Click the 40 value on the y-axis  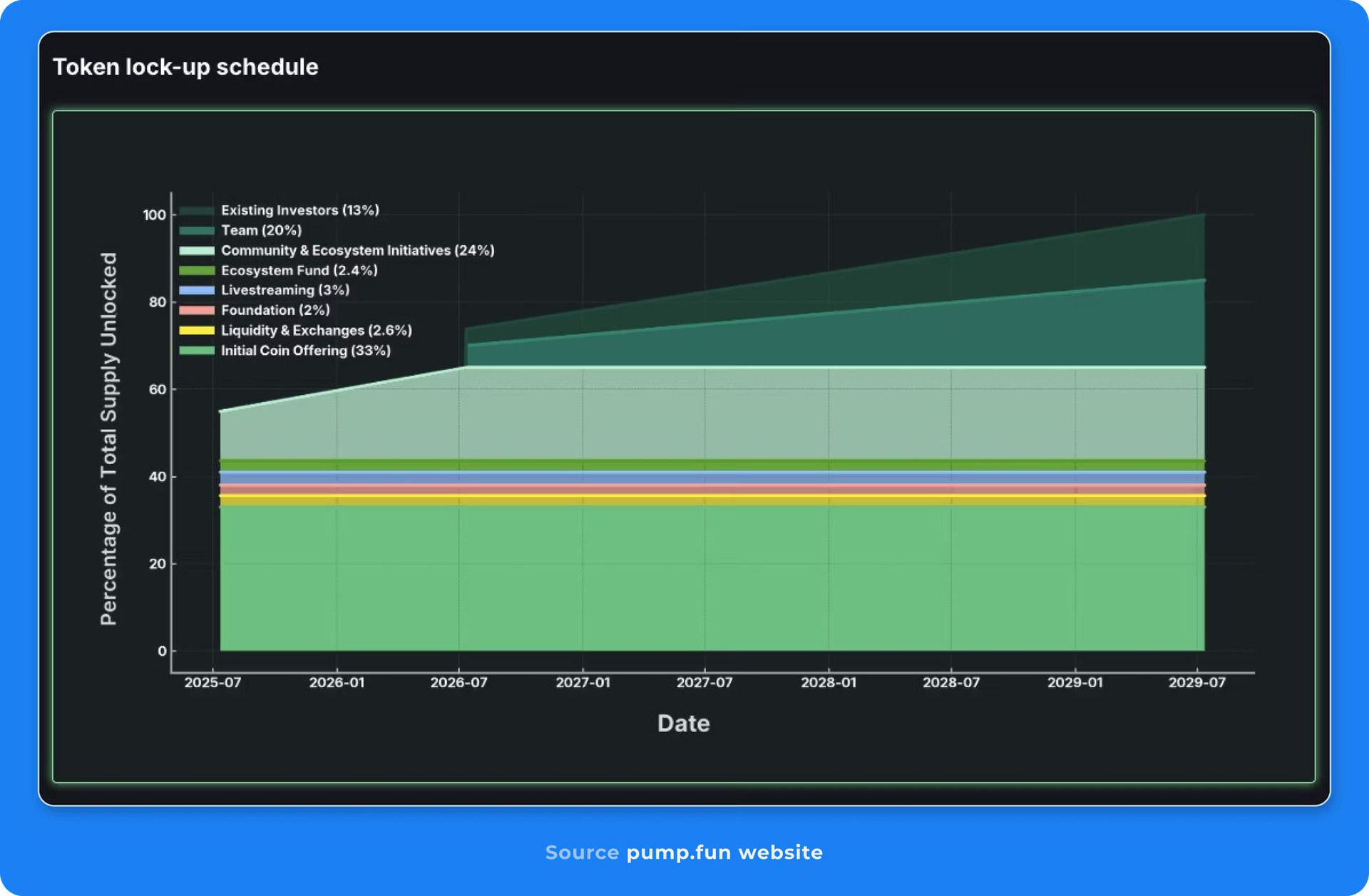click(x=157, y=476)
